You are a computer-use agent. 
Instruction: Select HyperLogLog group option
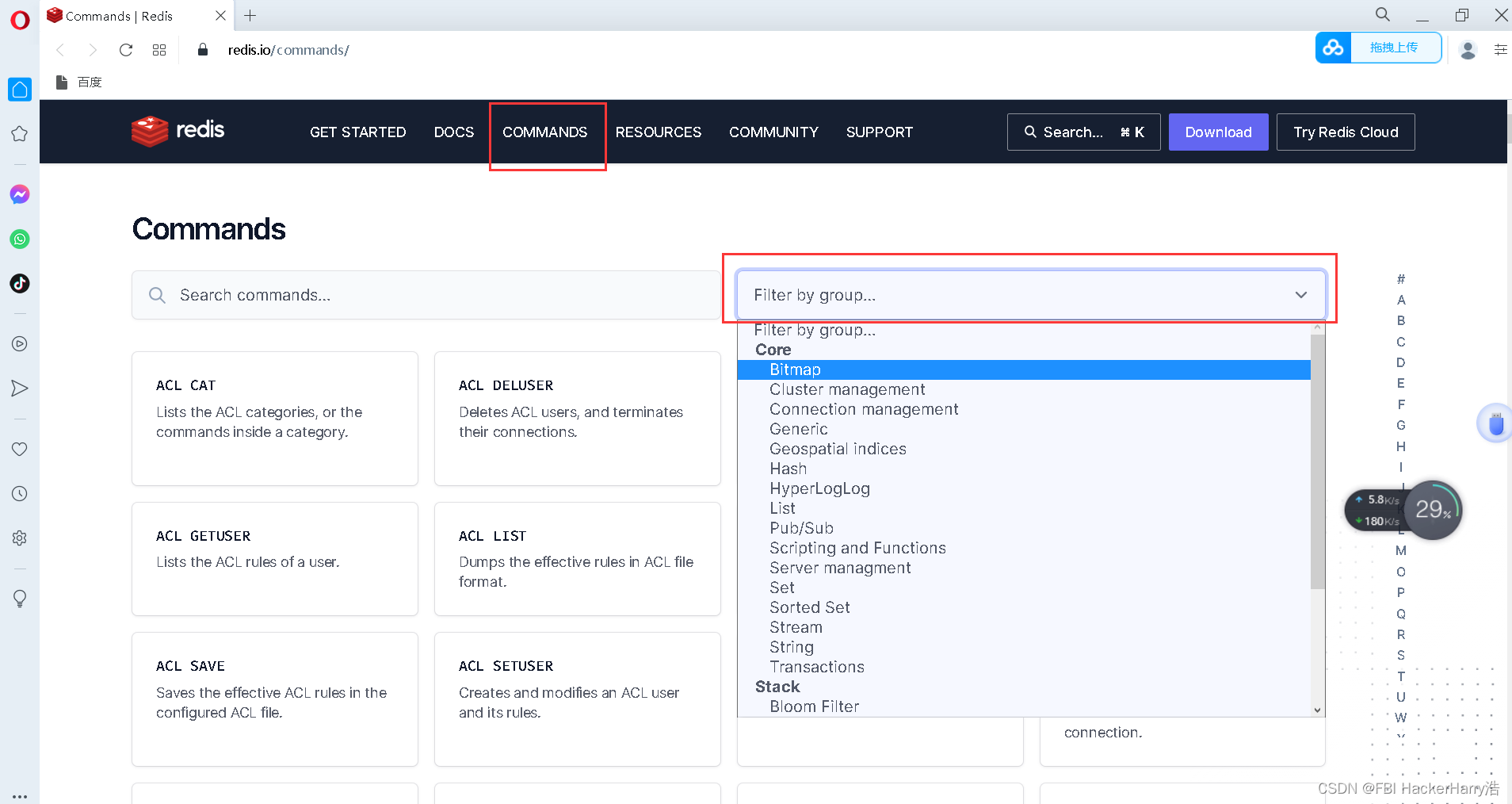coord(1024,488)
